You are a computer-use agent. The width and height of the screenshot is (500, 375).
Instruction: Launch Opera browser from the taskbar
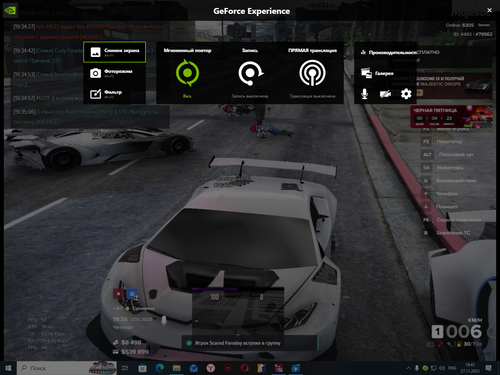click(245, 368)
